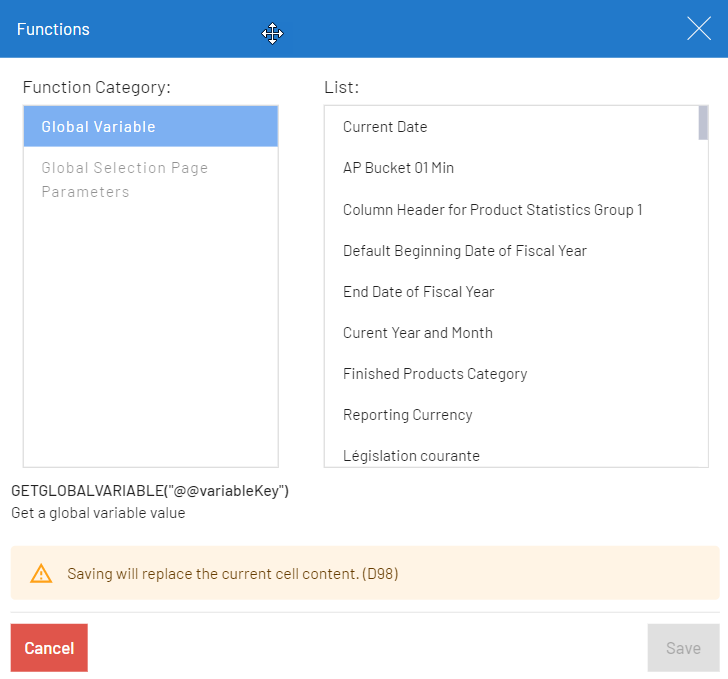
Task: Choose AP Bucket 01 Min variable
Action: coord(398,168)
